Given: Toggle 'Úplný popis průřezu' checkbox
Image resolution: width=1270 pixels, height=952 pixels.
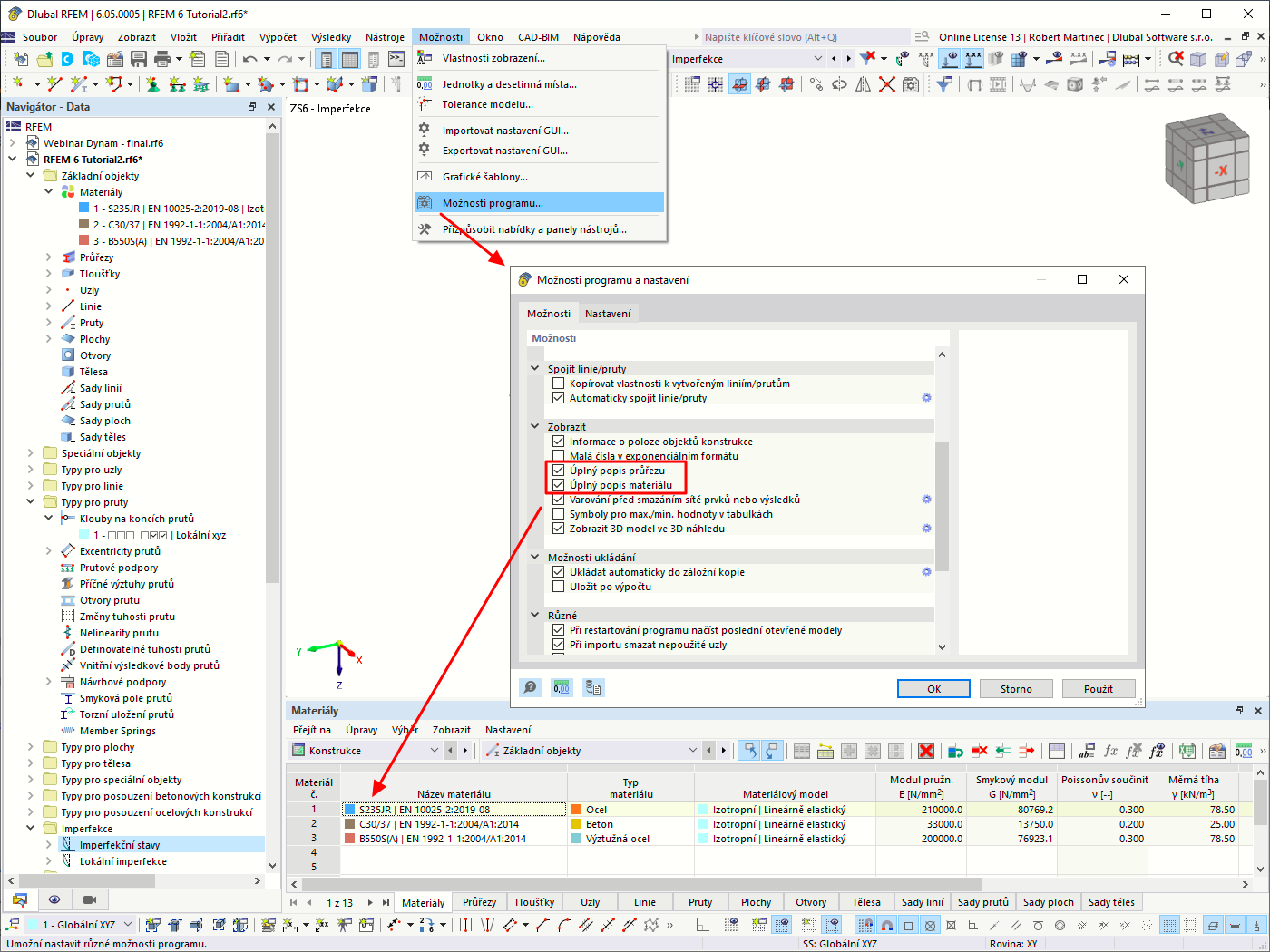Looking at the screenshot, I should pos(559,471).
